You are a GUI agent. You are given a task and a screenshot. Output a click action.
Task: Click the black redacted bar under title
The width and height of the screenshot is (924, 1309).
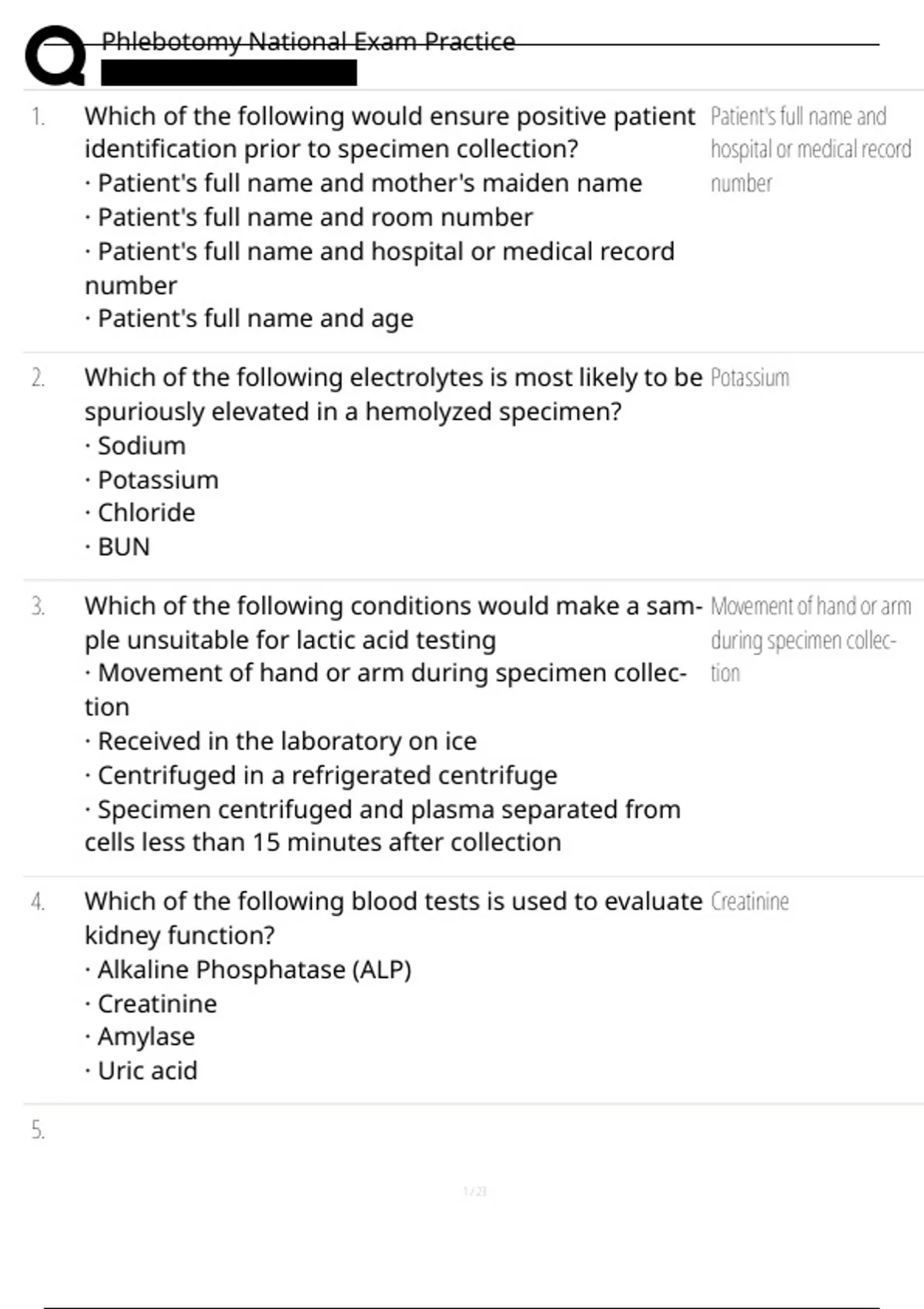tap(229, 73)
